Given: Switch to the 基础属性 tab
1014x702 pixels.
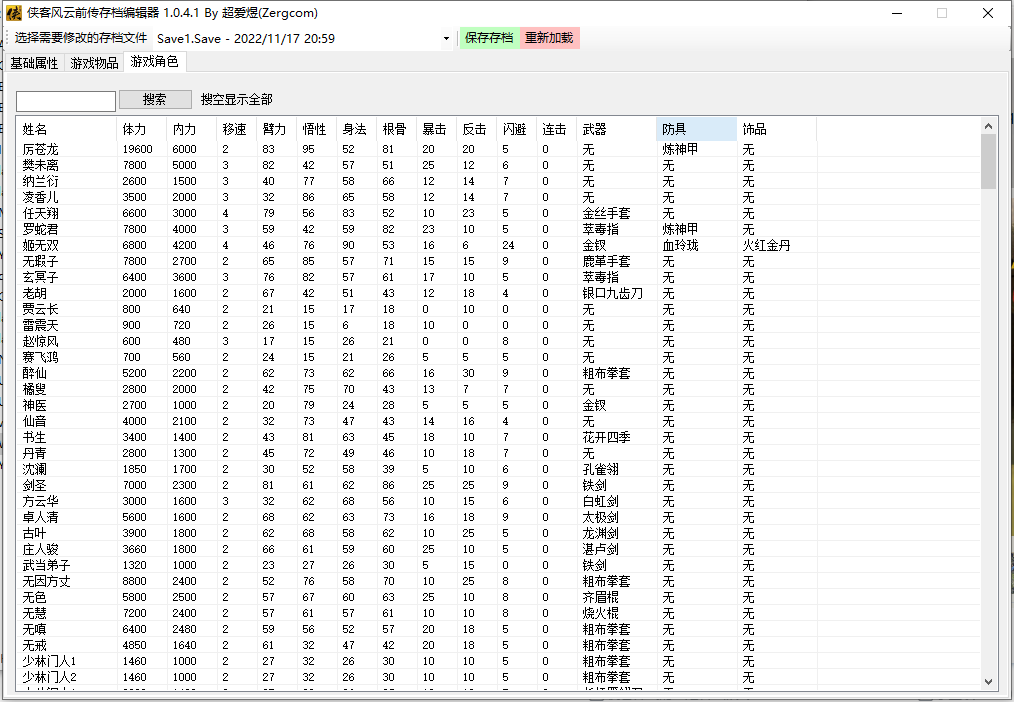Looking at the screenshot, I should click(x=34, y=63).
